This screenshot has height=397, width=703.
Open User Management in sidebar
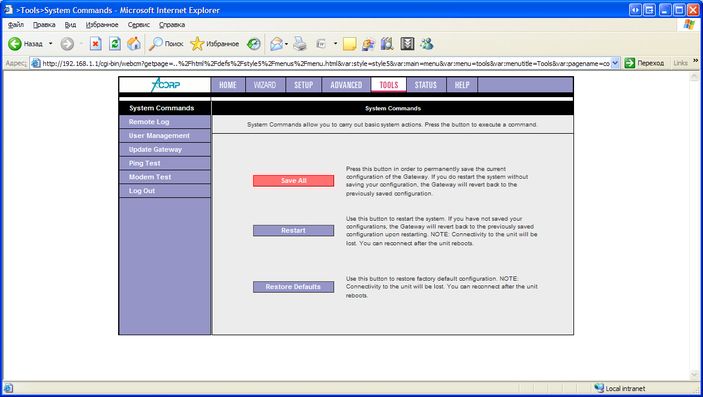pyautogui.click(x=165, y=135)
